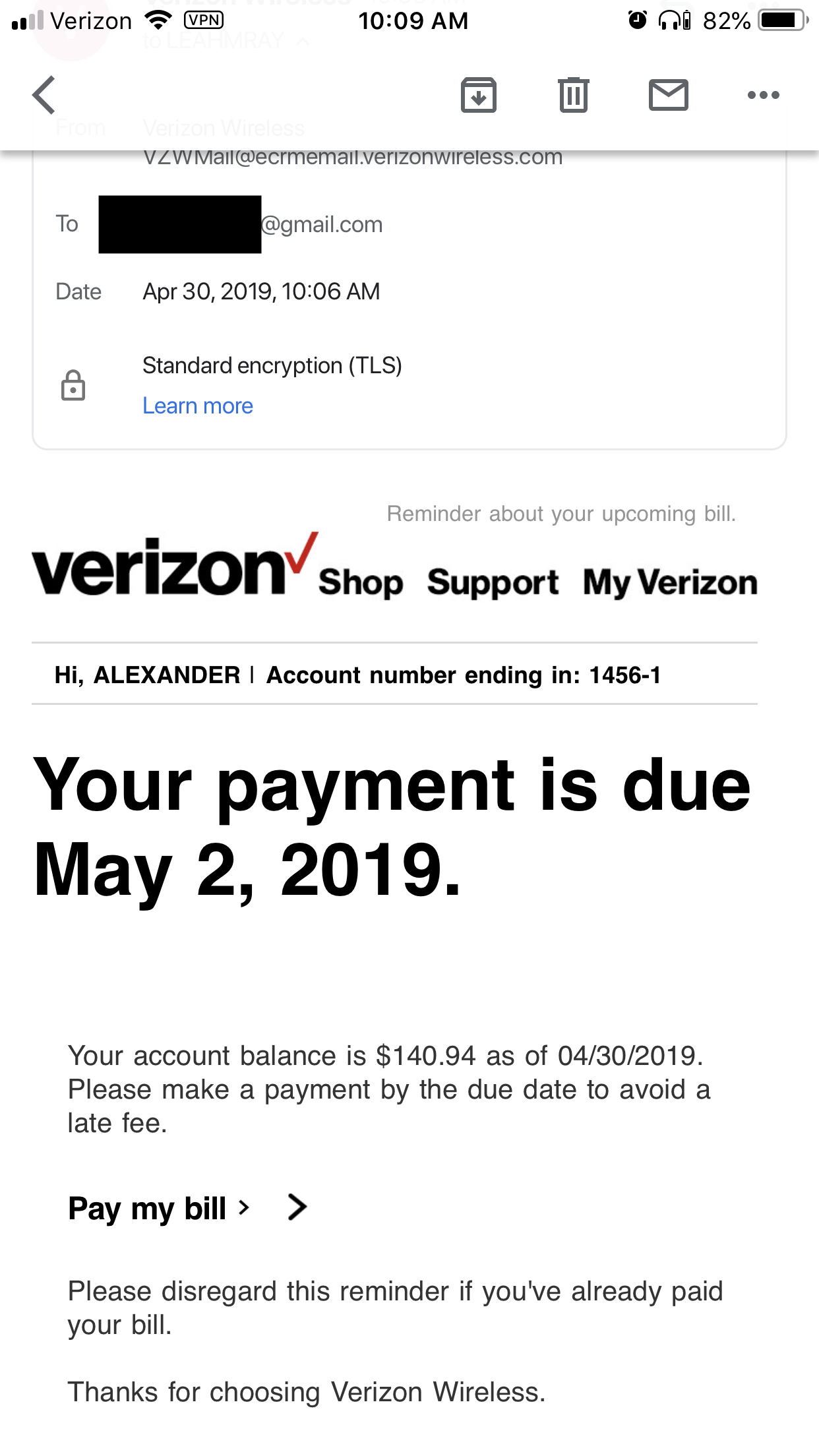This screenshot has height=1456, width=819.
Task: Tap the Learn more link
Action: click(197, 406)
